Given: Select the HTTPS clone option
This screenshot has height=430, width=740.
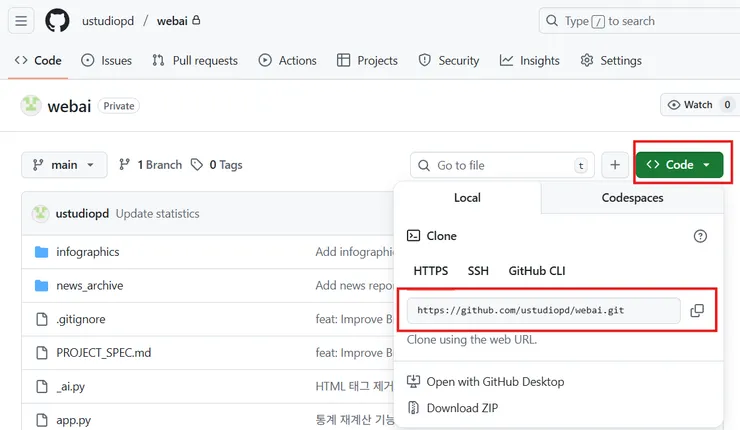Looking at the screenshot, I should (431, 271).
